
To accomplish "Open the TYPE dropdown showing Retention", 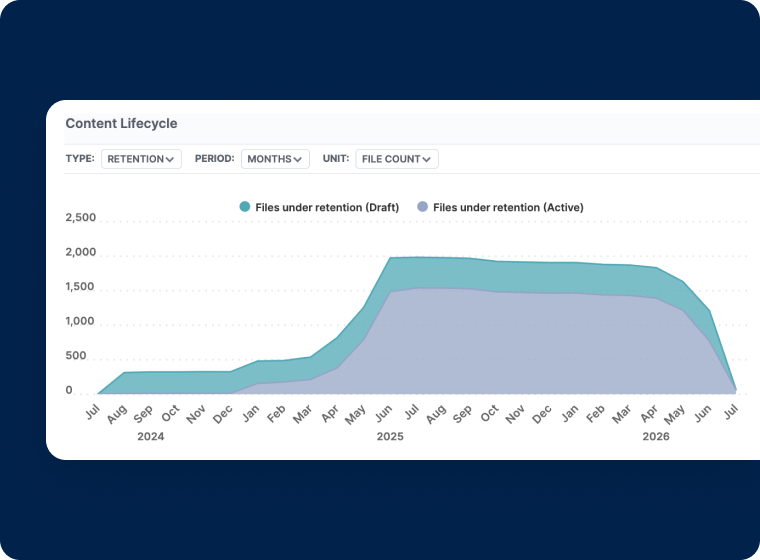I will point(141,159).
